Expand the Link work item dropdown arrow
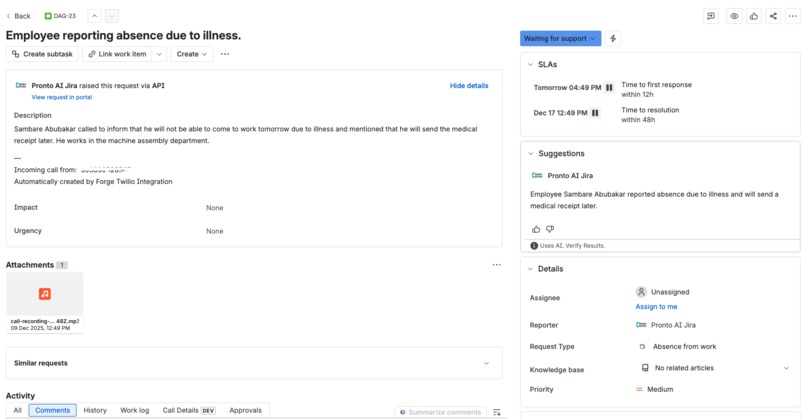The image size is (806, 419). pos(159,54)
